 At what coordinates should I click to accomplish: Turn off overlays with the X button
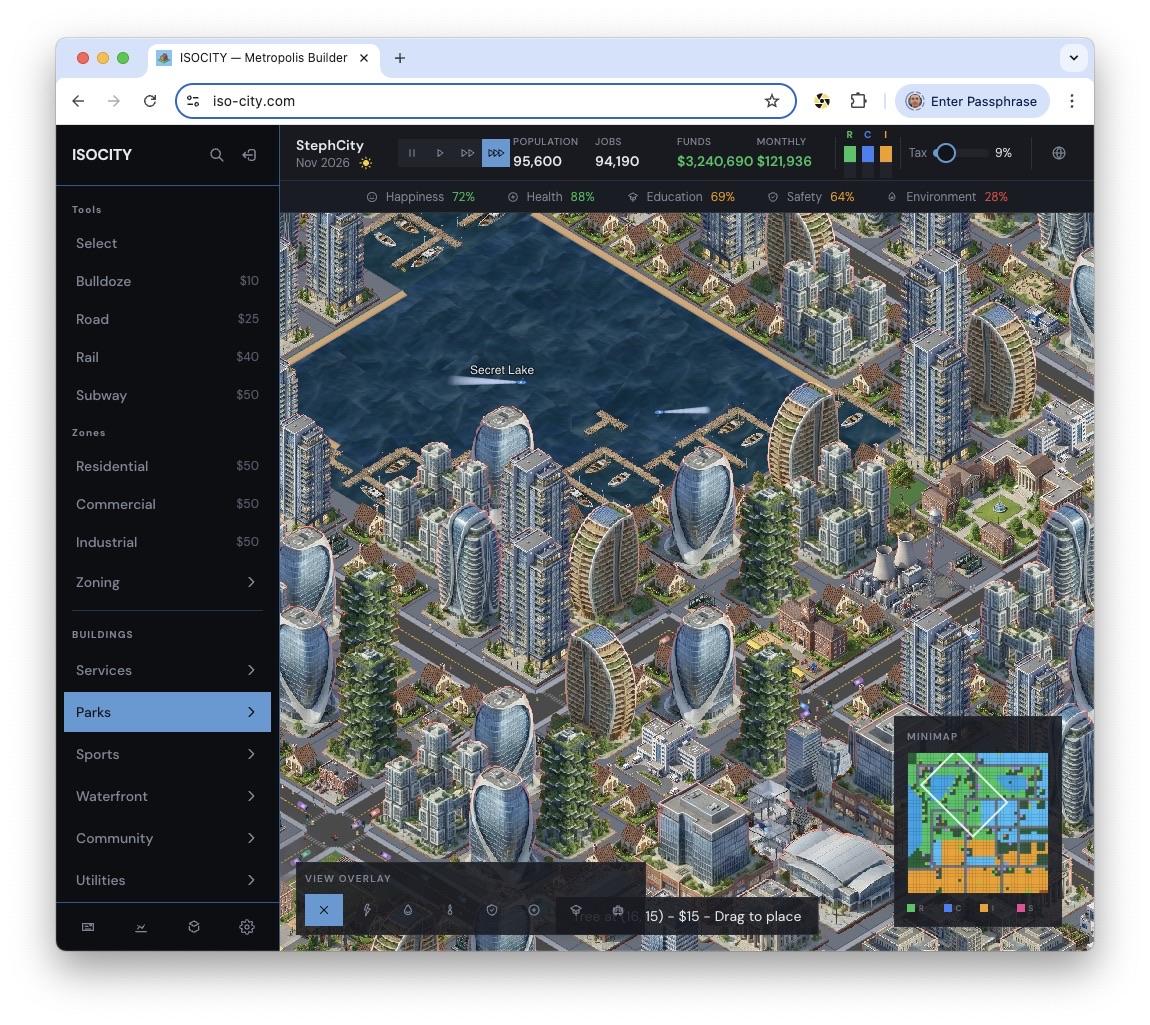point(324,910)
